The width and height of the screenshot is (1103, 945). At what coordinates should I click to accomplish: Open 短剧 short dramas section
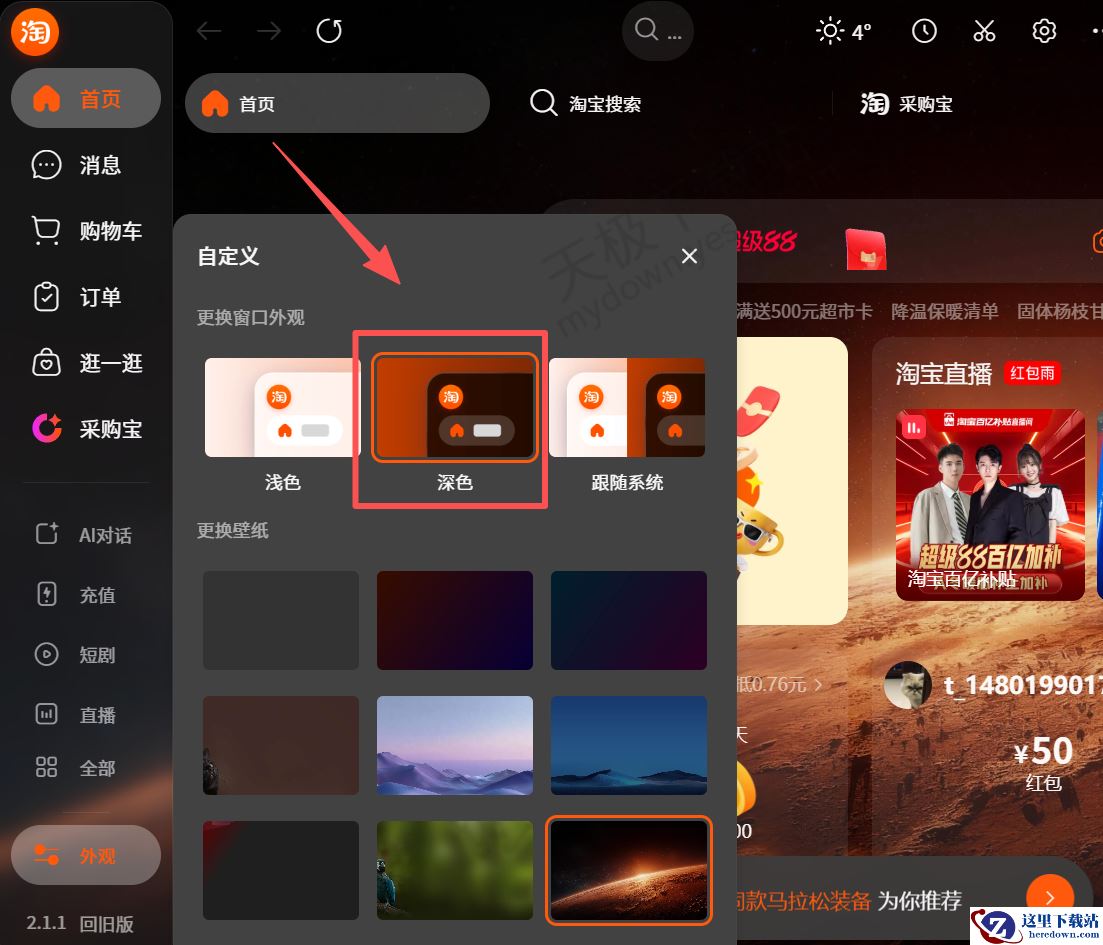tap(85, 654)
